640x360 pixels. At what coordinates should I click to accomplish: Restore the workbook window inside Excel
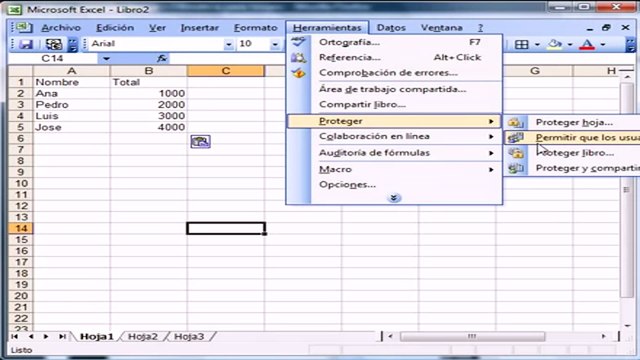point(607,27)
